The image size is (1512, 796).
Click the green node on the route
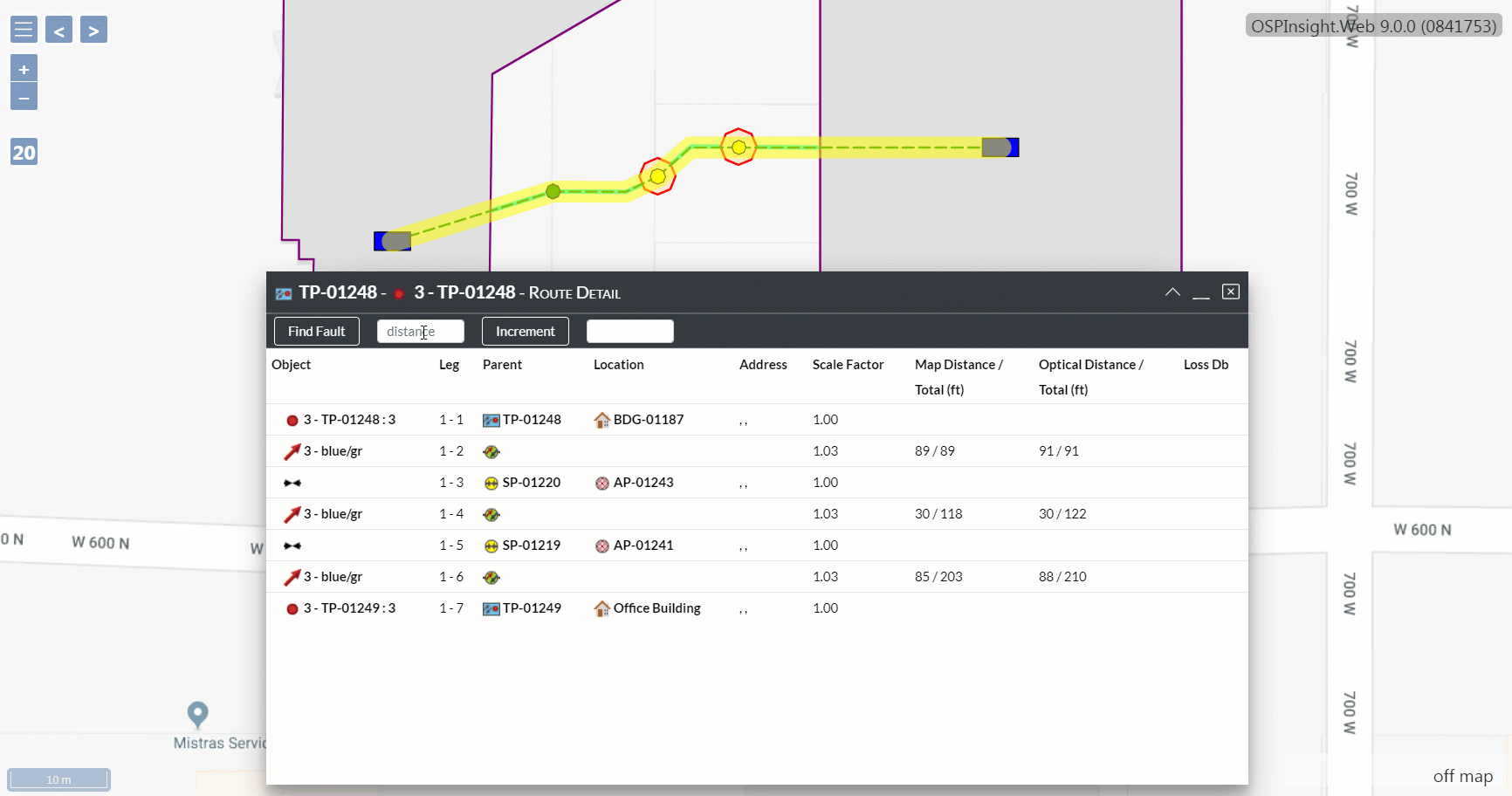point(553,191)
